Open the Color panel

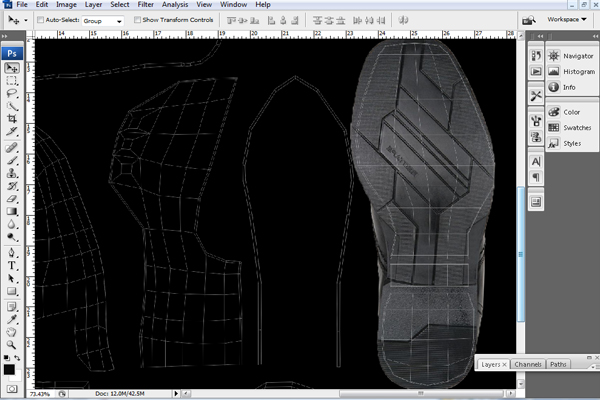(564, 112)
